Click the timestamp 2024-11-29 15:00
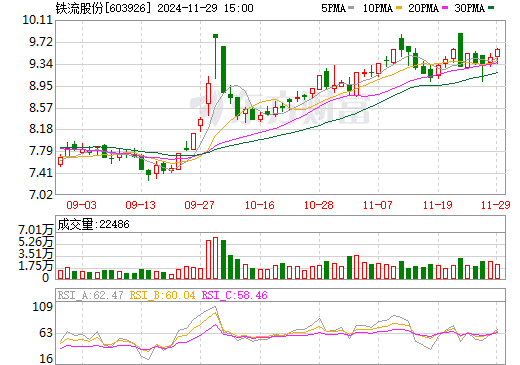This screenshot has height=365, width=520. (205, 8)
